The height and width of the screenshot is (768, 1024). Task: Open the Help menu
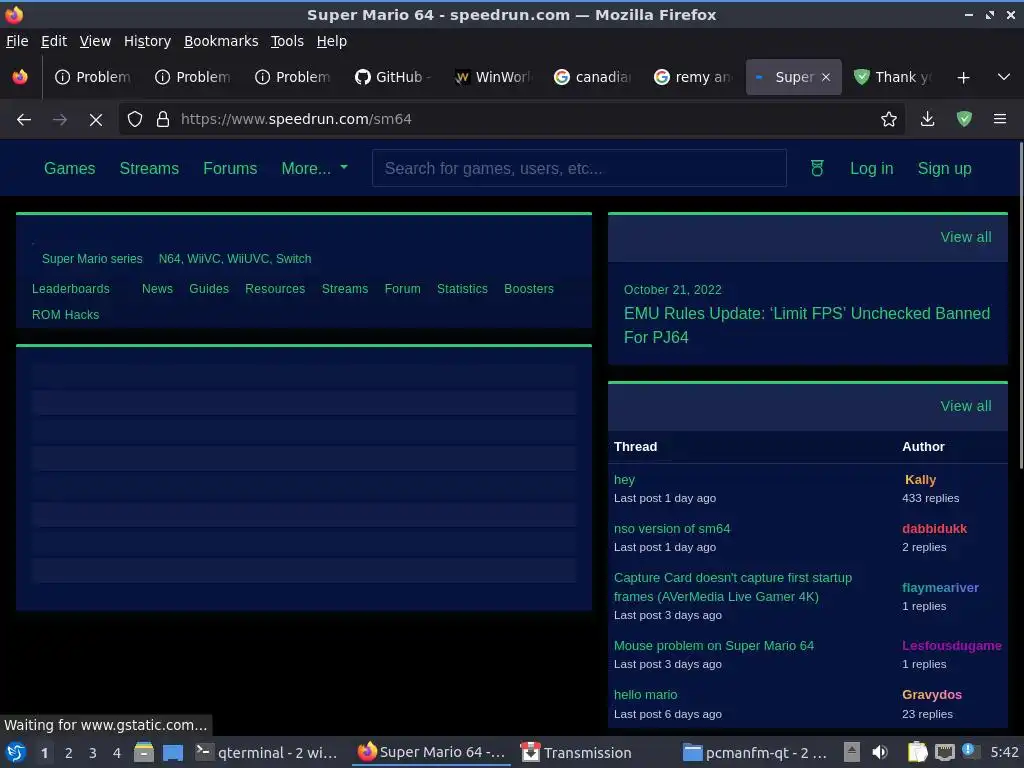coord(332,41)
